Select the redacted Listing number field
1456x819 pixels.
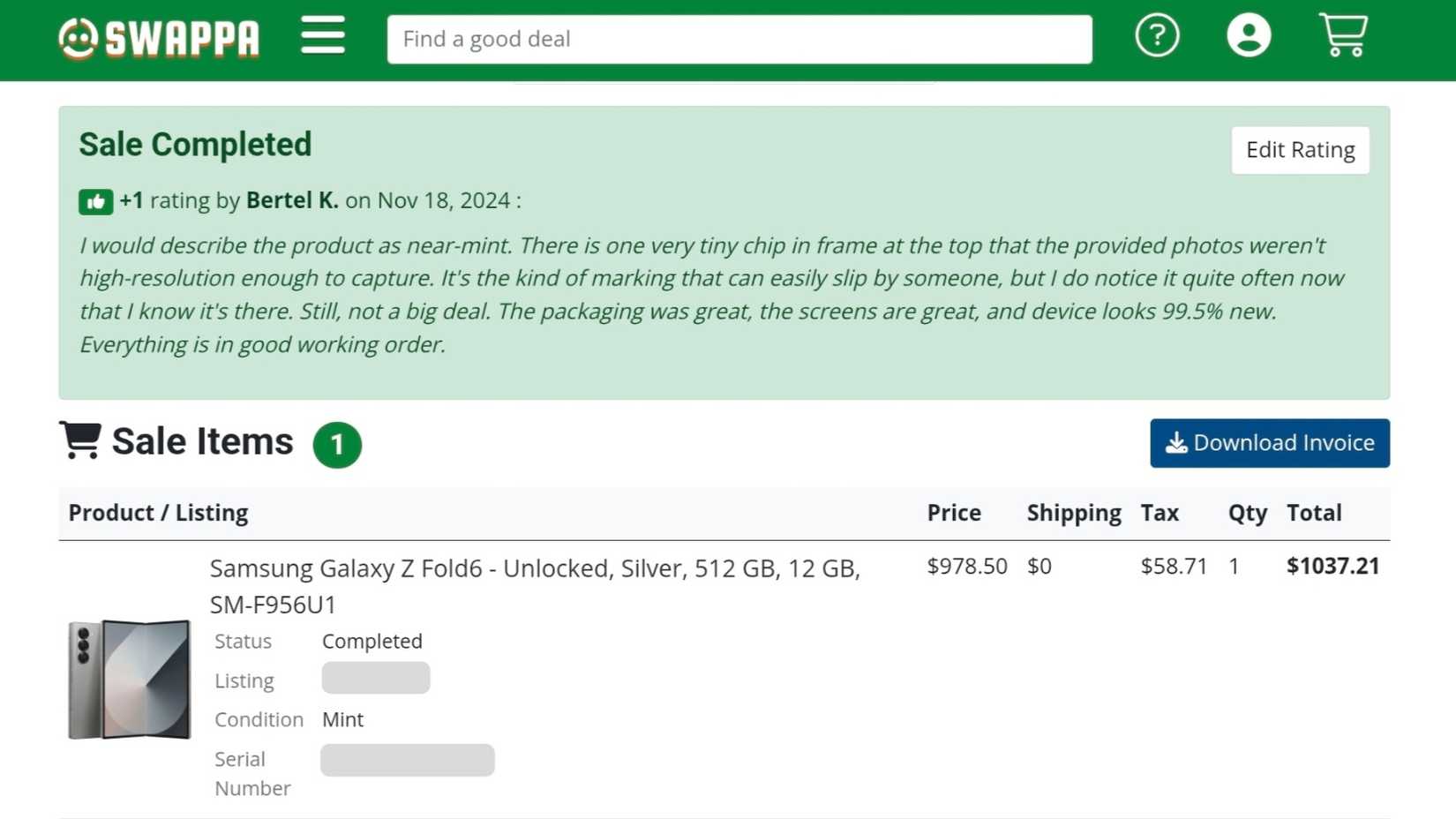coord(376,678)
